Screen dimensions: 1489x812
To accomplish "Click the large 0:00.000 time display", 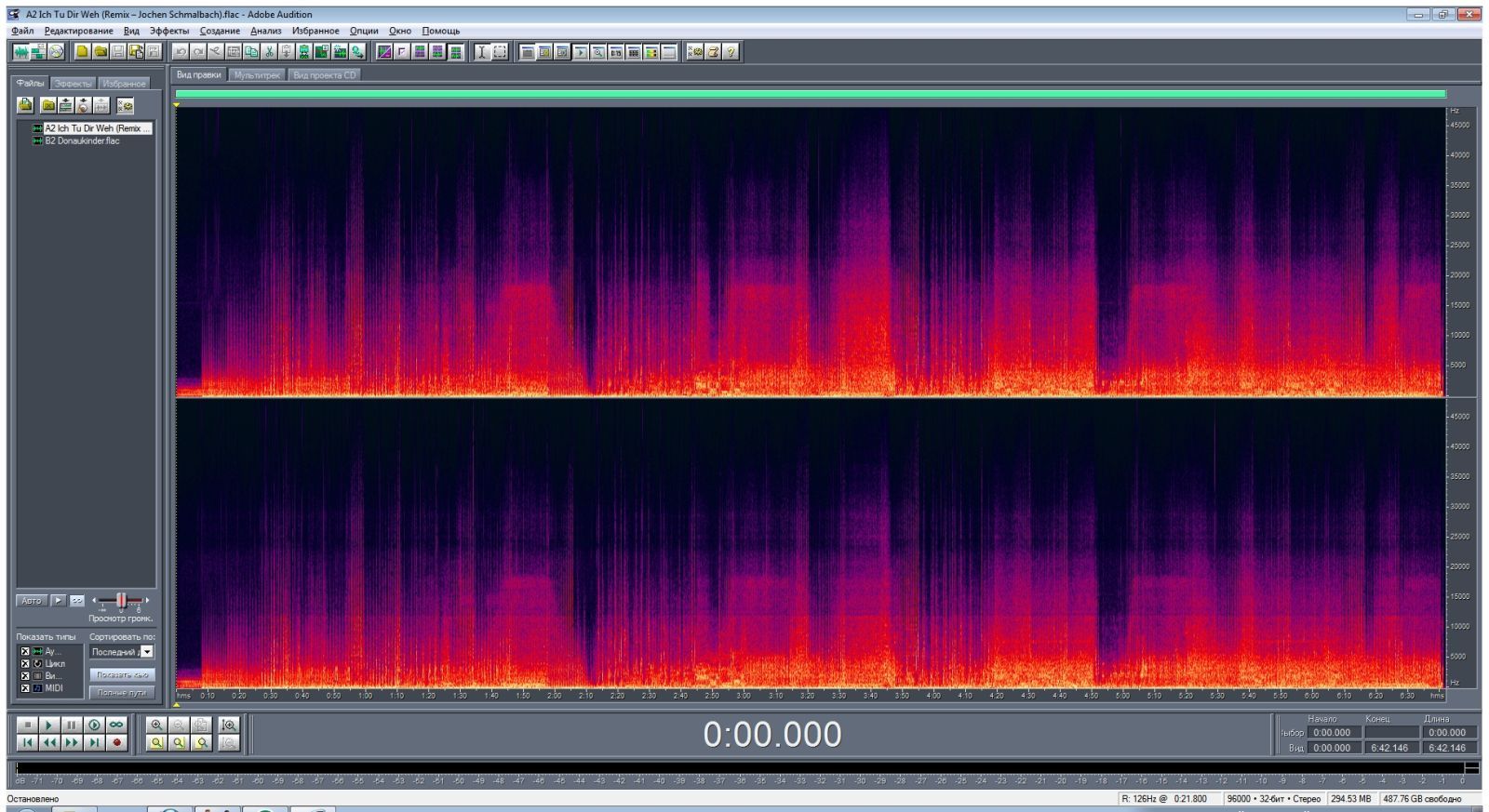I will 771,735.
